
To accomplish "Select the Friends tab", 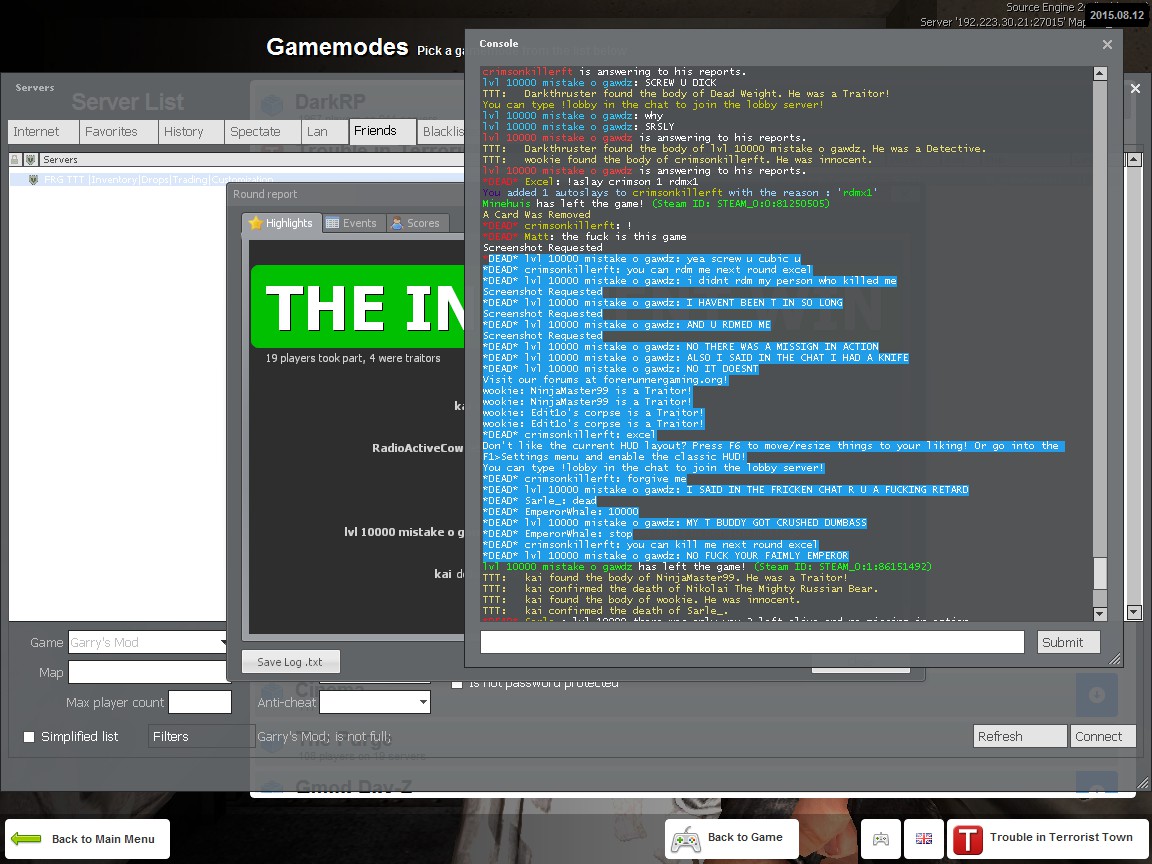I will (383, 131).
